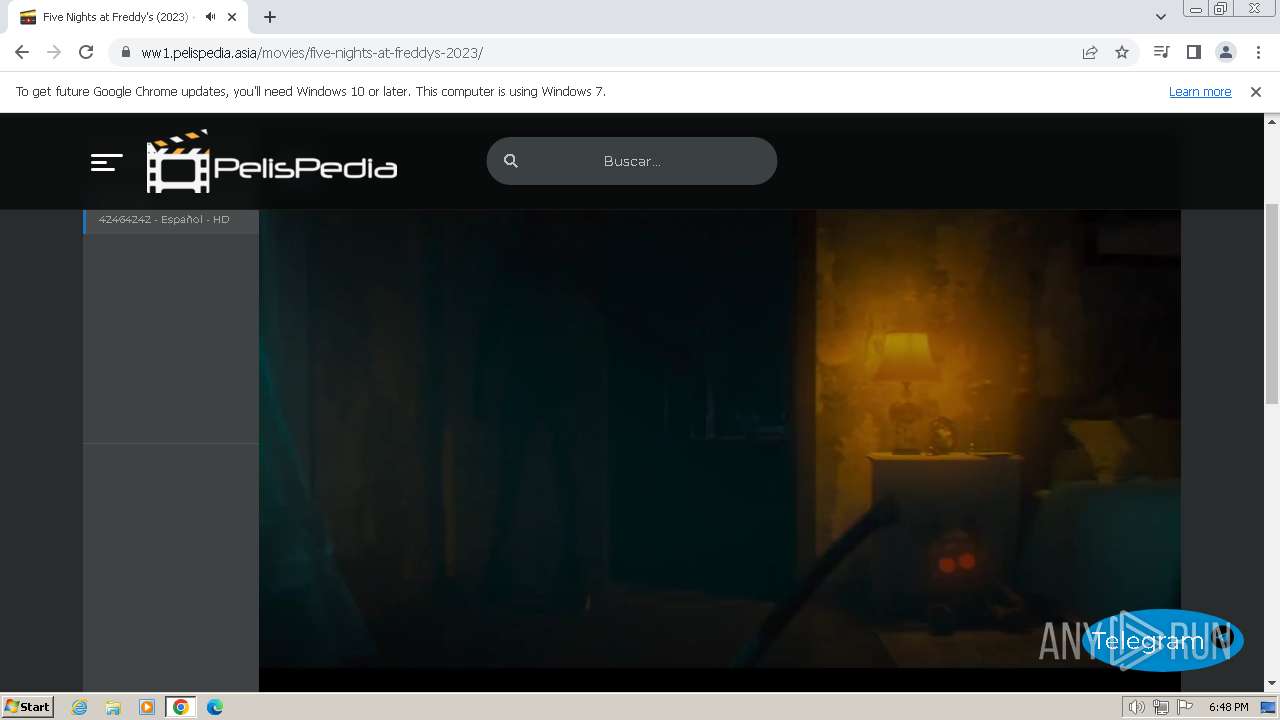Open the network tray icon
The image size is (1280, 720).
tap(1161, 707)
